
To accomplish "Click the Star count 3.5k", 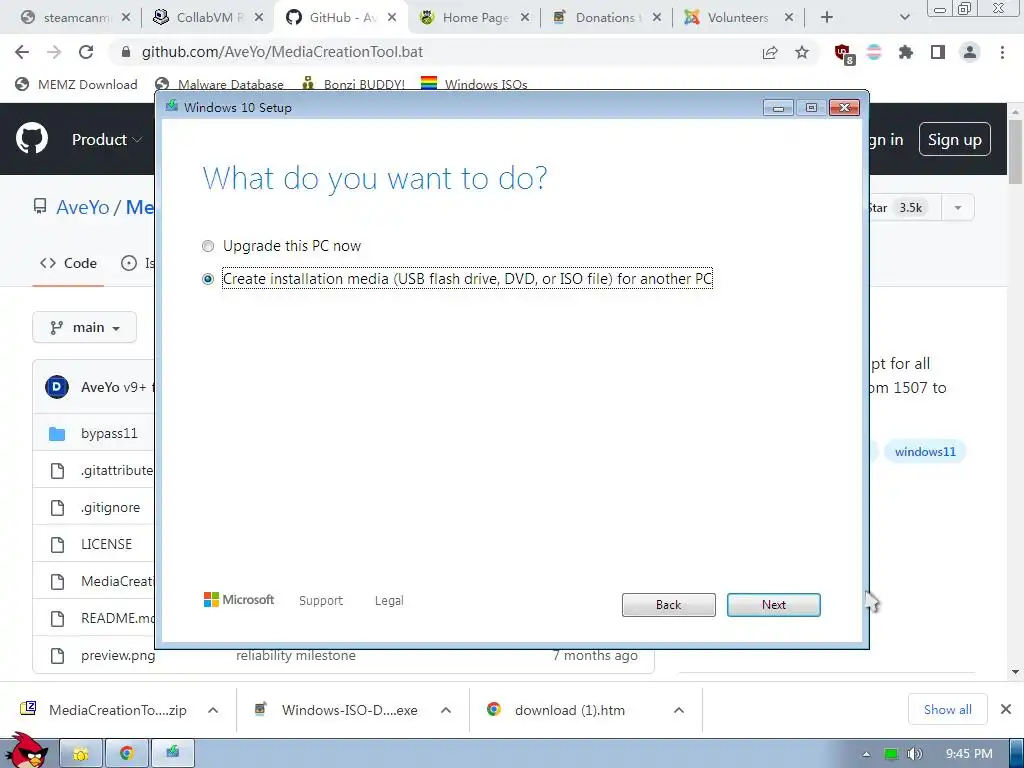I will 910,208.
